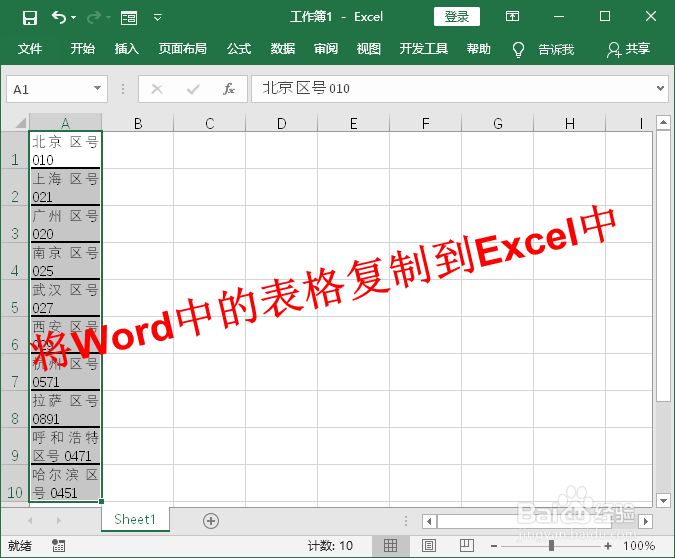The height and width of the screenshot is (558, 675).
Task: Open the 帮助 tab
Action: point(479,49)
